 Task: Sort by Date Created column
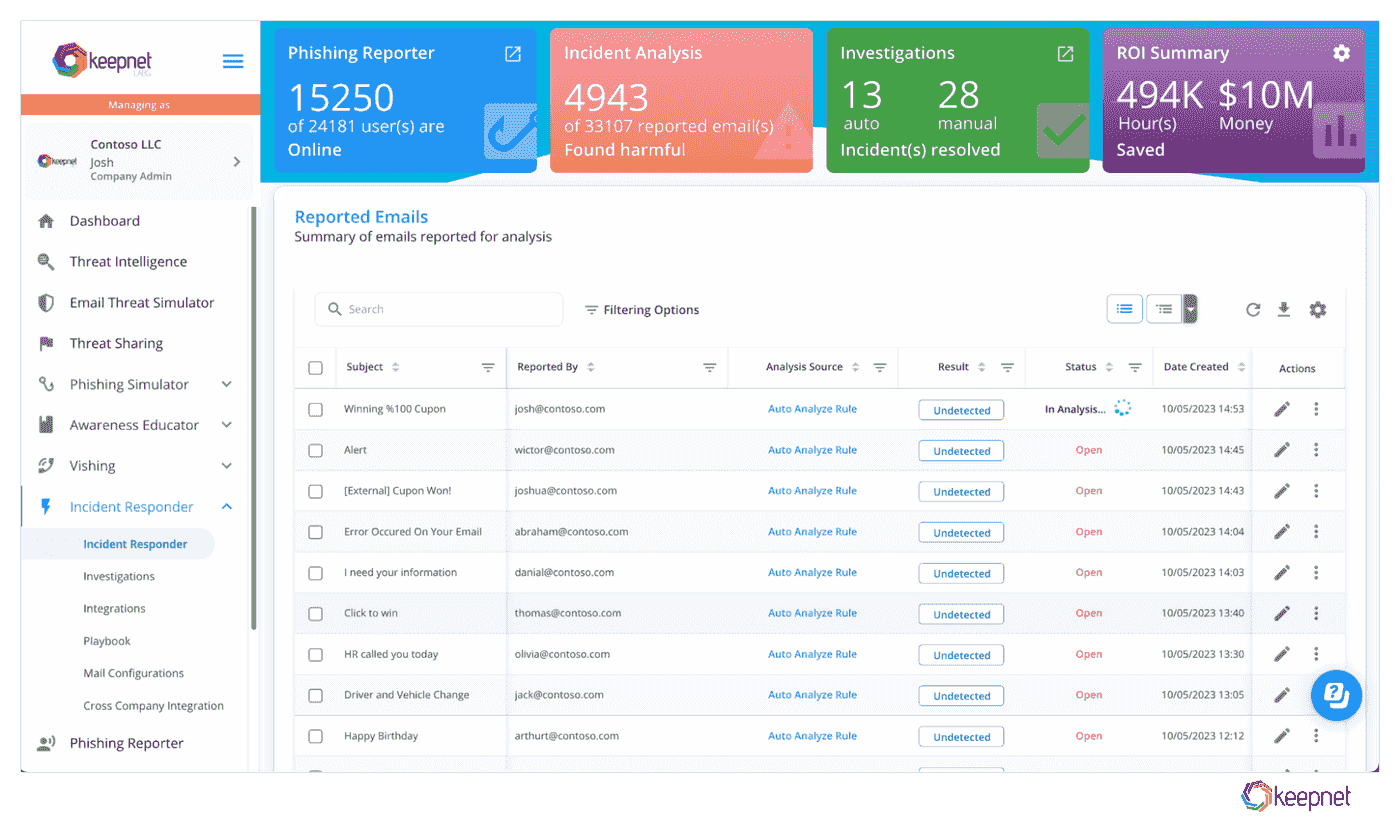(1242, 367)
